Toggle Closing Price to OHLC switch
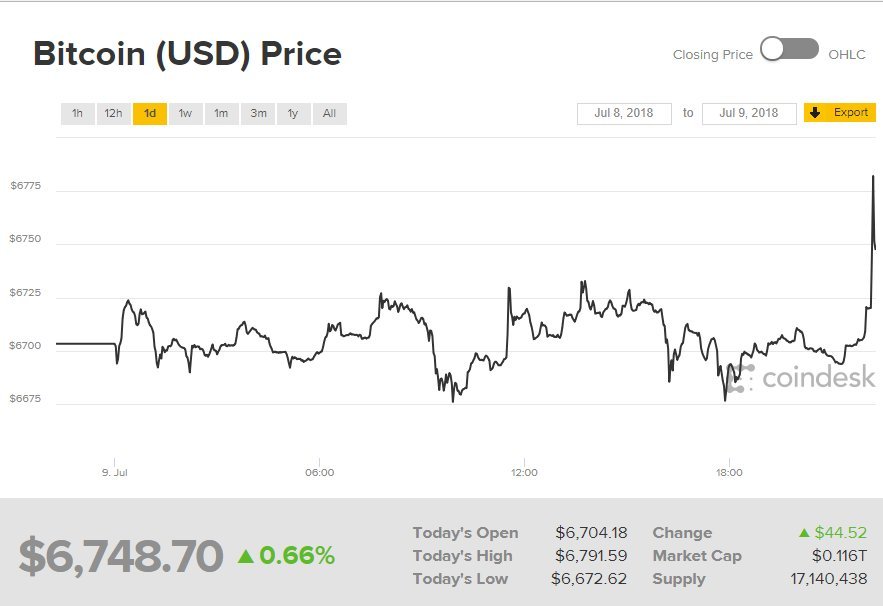883x606 pixels. (x=790, y=49)
